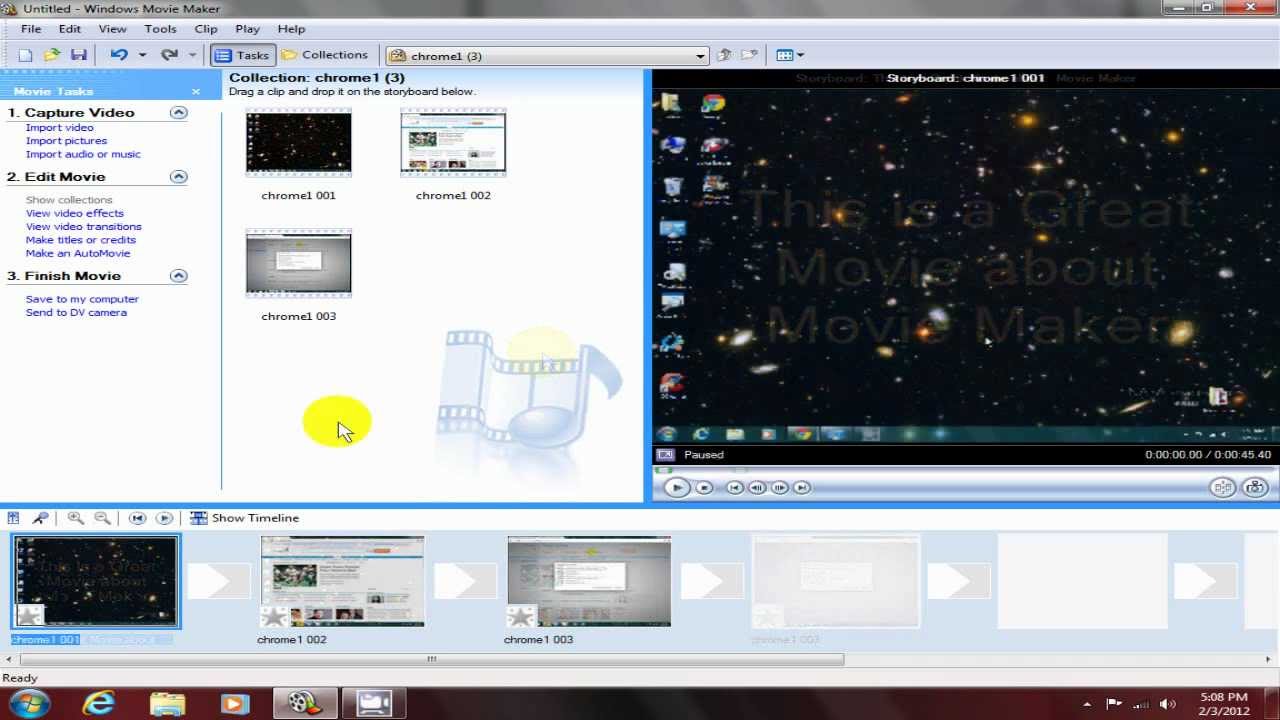This screenshot has width=1280, height=720.
Task: Go up one collection level icon
Action: point(724,55)
